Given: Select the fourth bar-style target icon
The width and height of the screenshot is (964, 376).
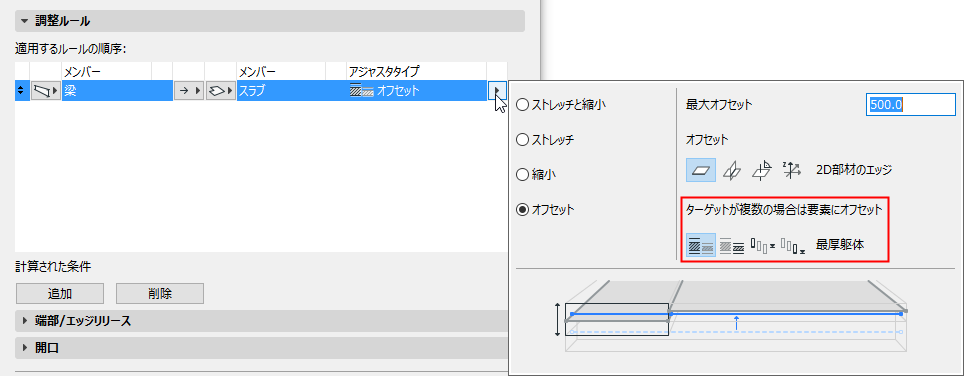Looking at the screenshot, I should tap(793, 245).
